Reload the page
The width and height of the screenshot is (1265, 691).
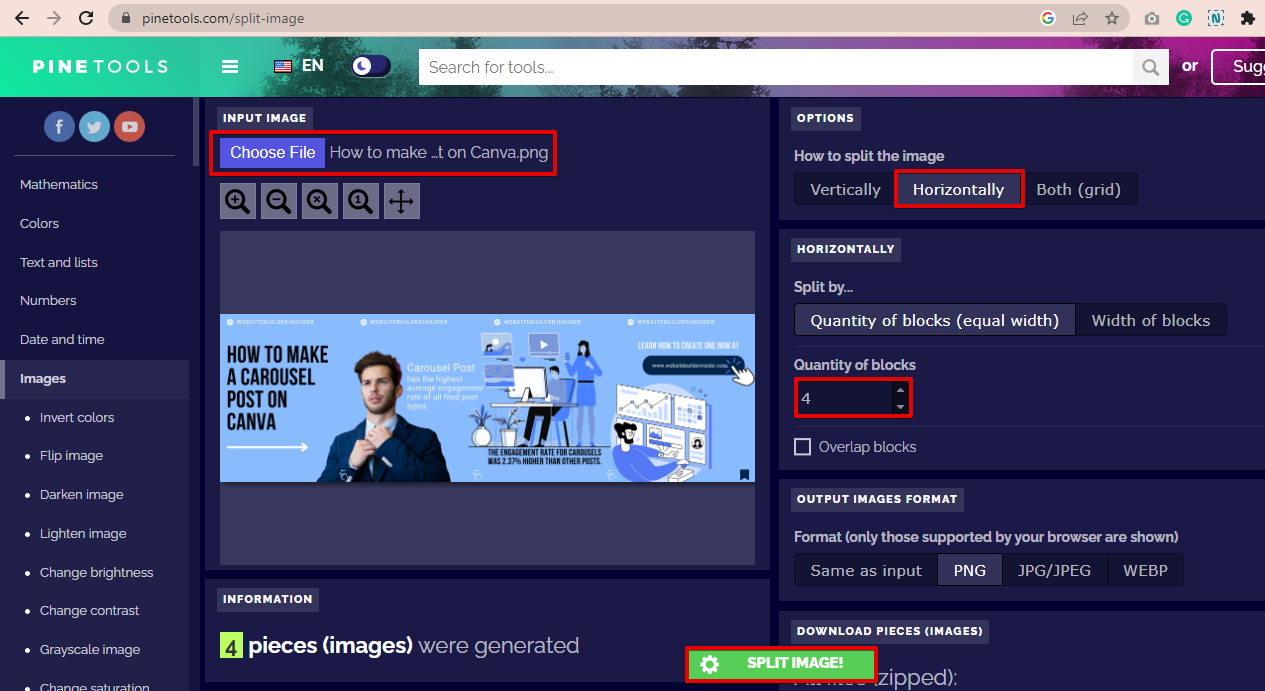pyautogui.click(x=86, y=18)
